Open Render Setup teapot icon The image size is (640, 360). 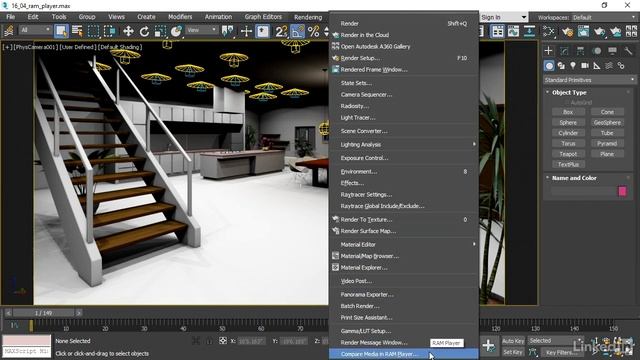click(567, 31)
